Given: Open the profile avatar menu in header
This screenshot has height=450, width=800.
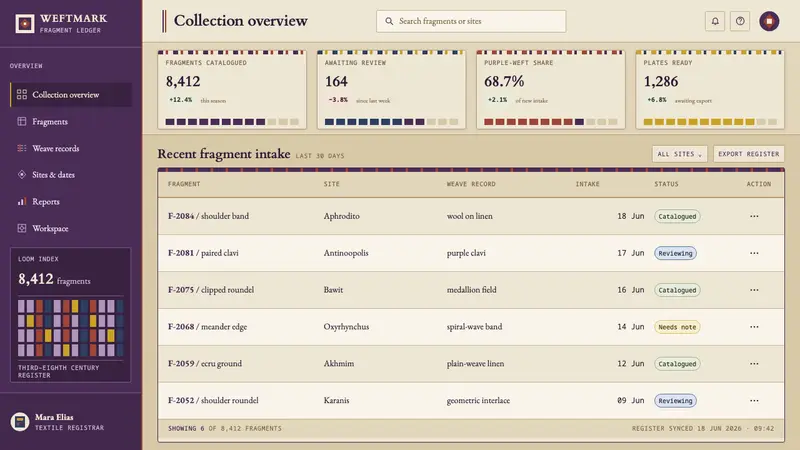Looking at the screenshot, I should tap(769, 21).
